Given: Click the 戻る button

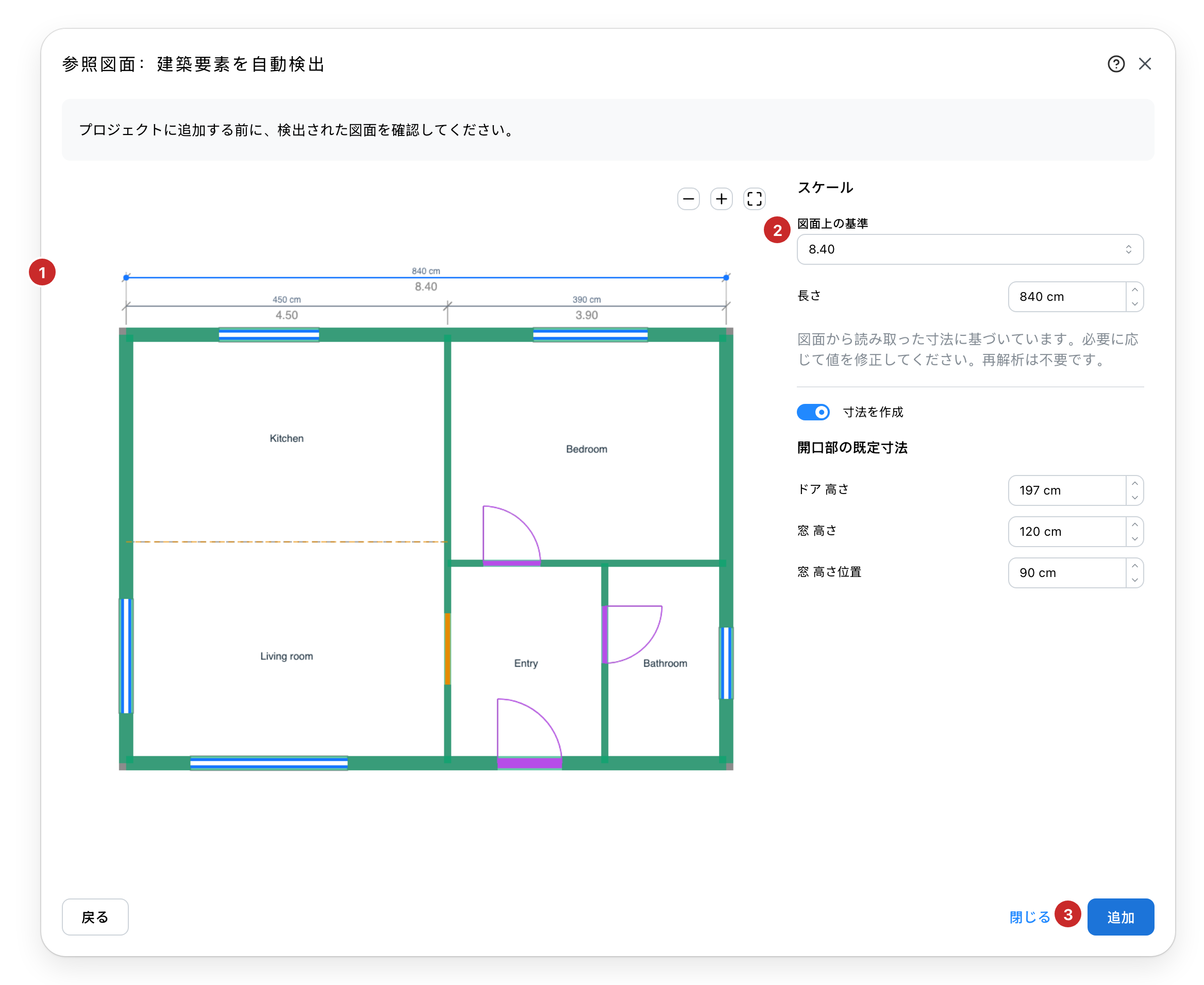Looking at the screenshot, I should [x=95, y=917].
